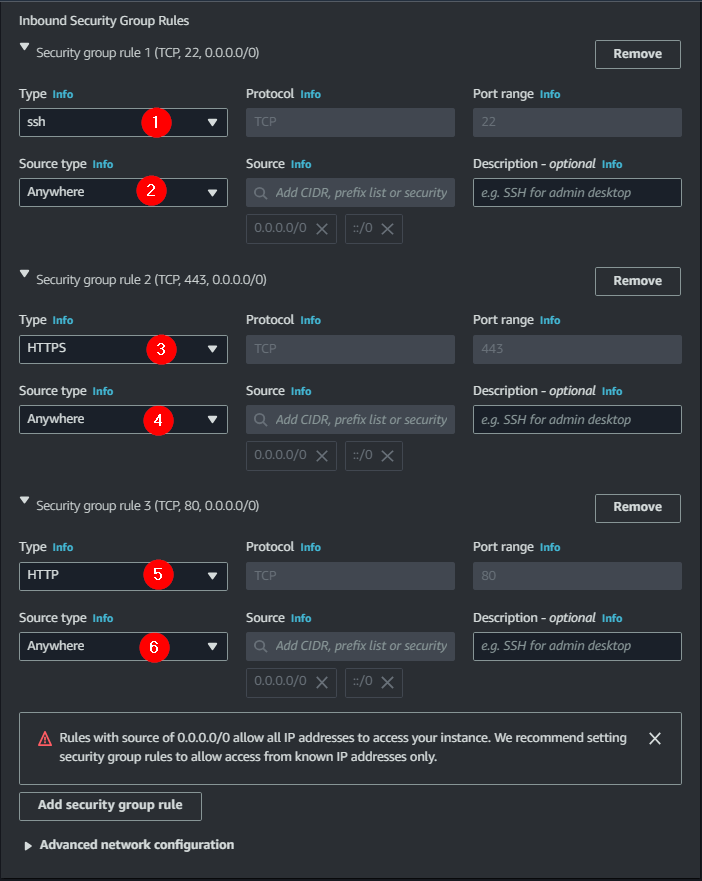Click Add security group rule button
Image resolution: width=702 pixels, height=881 pixels.
(110, 805)
